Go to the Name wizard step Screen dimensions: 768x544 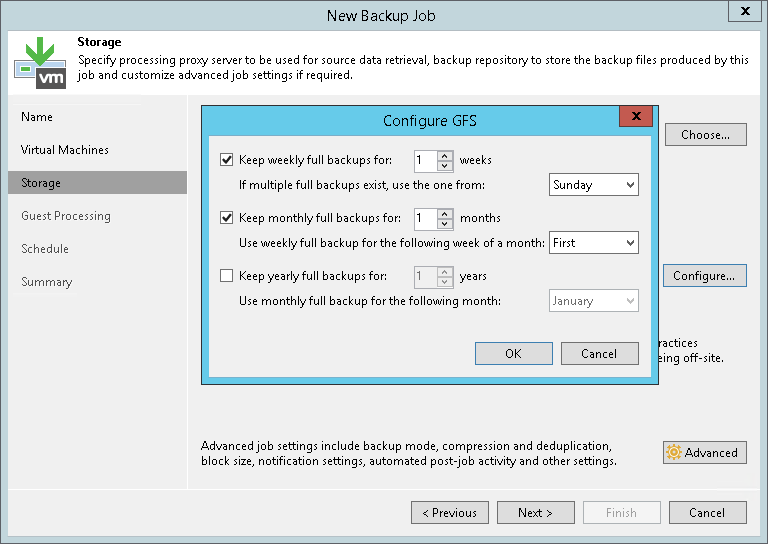pyautogui.click(x=37, y=117)
